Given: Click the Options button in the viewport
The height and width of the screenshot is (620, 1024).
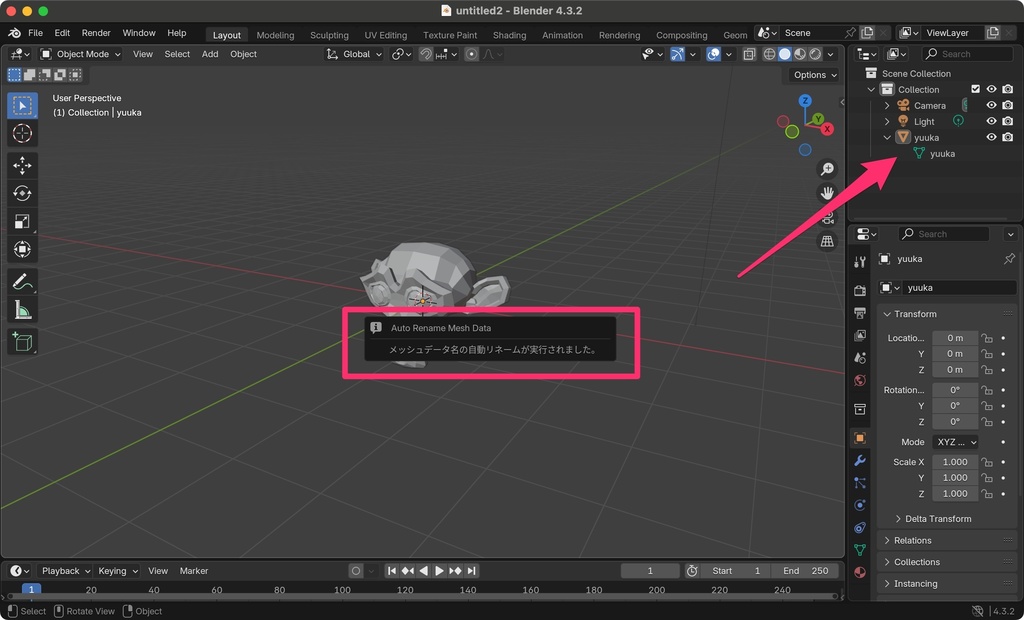Looking at the screenshot, I should click(813, 74).
